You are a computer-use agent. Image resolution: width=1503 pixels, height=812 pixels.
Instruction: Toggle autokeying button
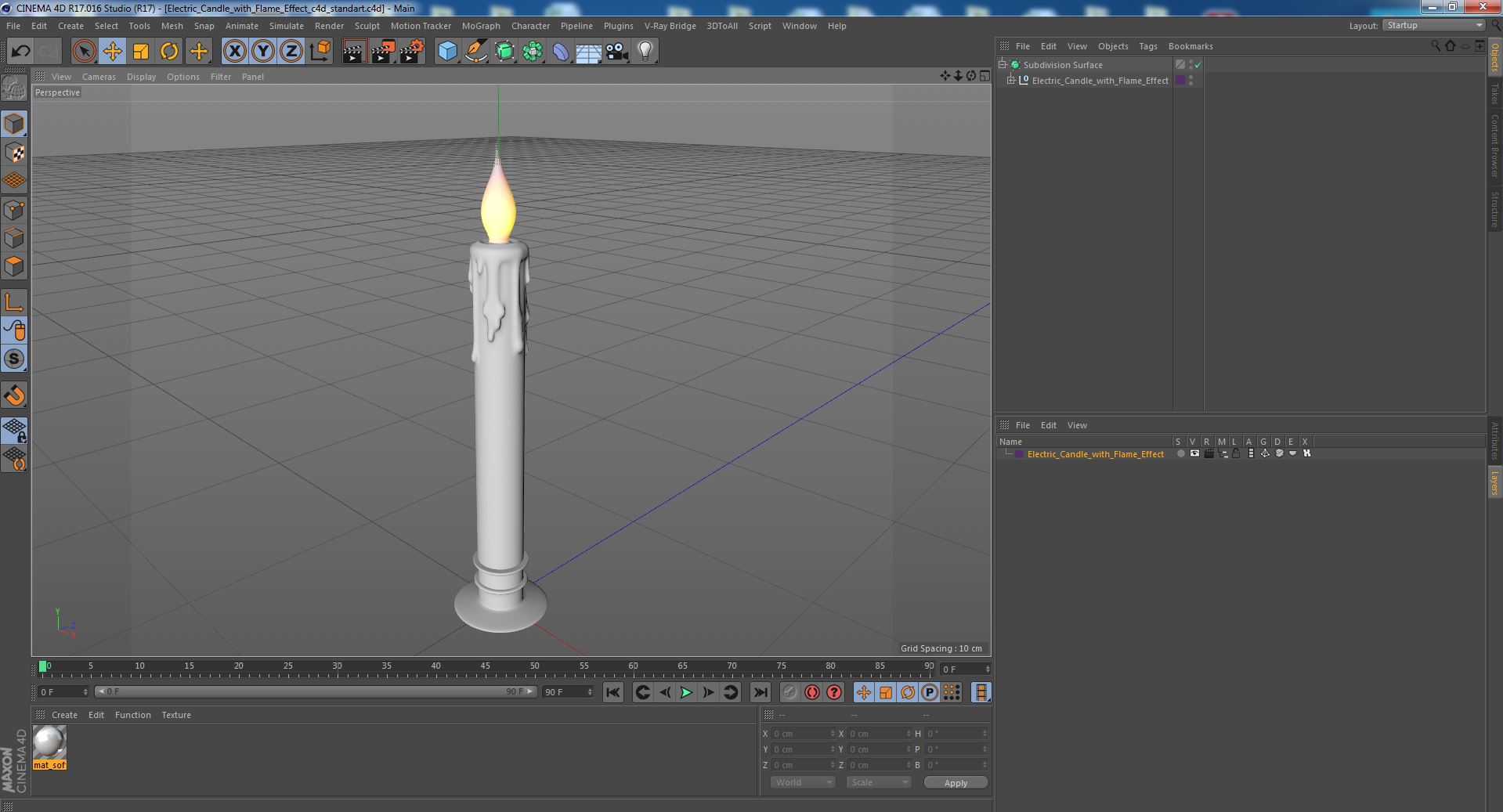[x=812, y=692]
